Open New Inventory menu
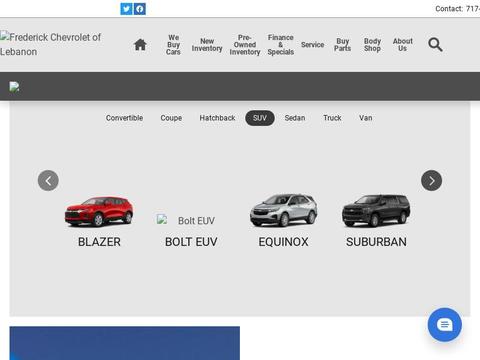 click(x=207, y=45)
